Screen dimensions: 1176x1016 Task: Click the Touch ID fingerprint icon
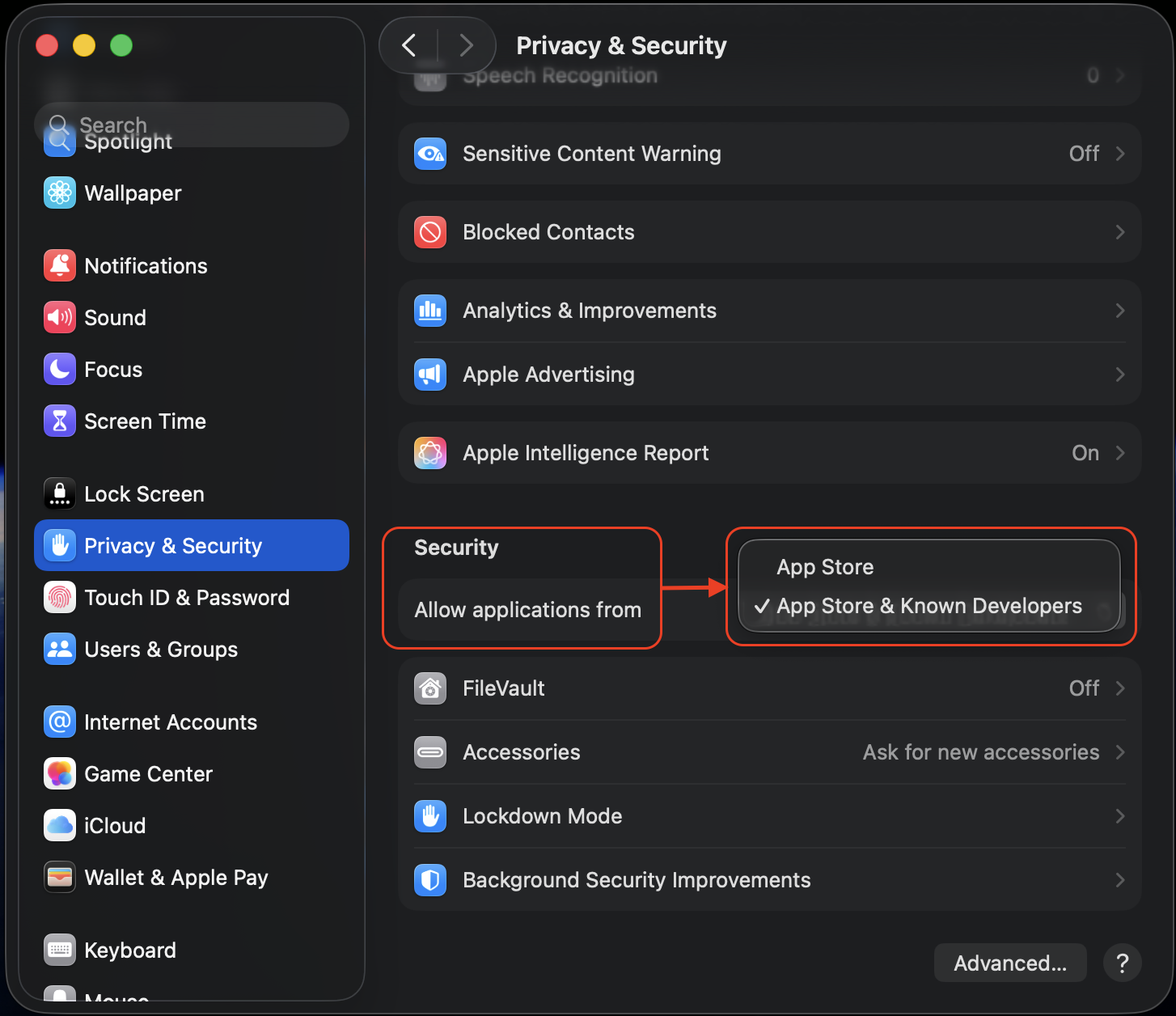[60, 597]
